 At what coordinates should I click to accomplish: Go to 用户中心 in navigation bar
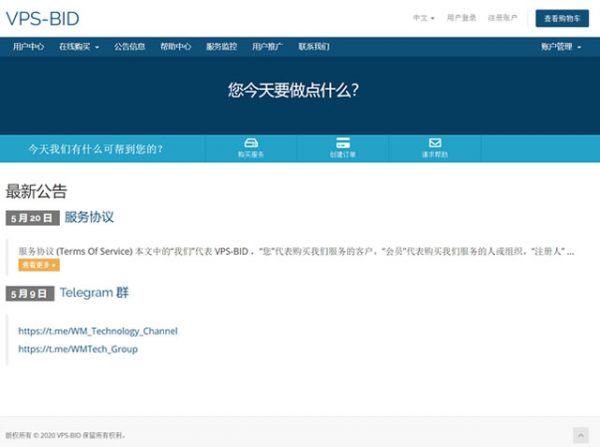28,47
